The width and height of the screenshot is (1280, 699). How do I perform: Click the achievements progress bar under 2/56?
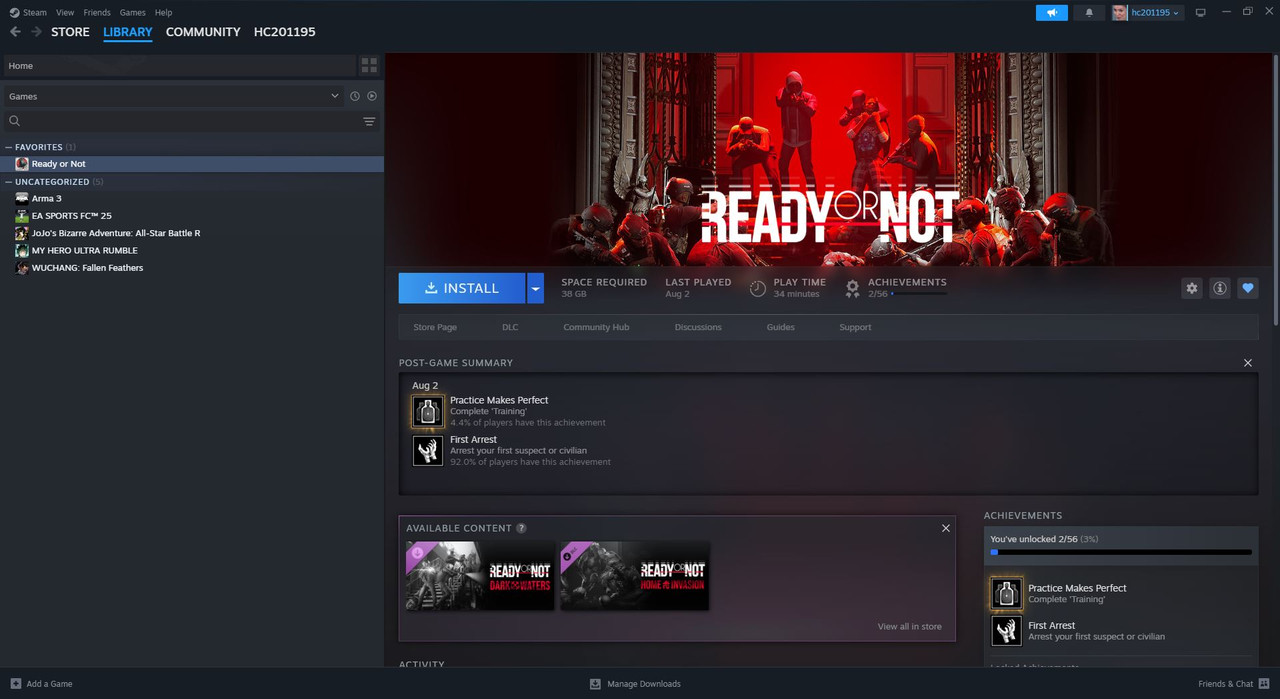point(919,294)
